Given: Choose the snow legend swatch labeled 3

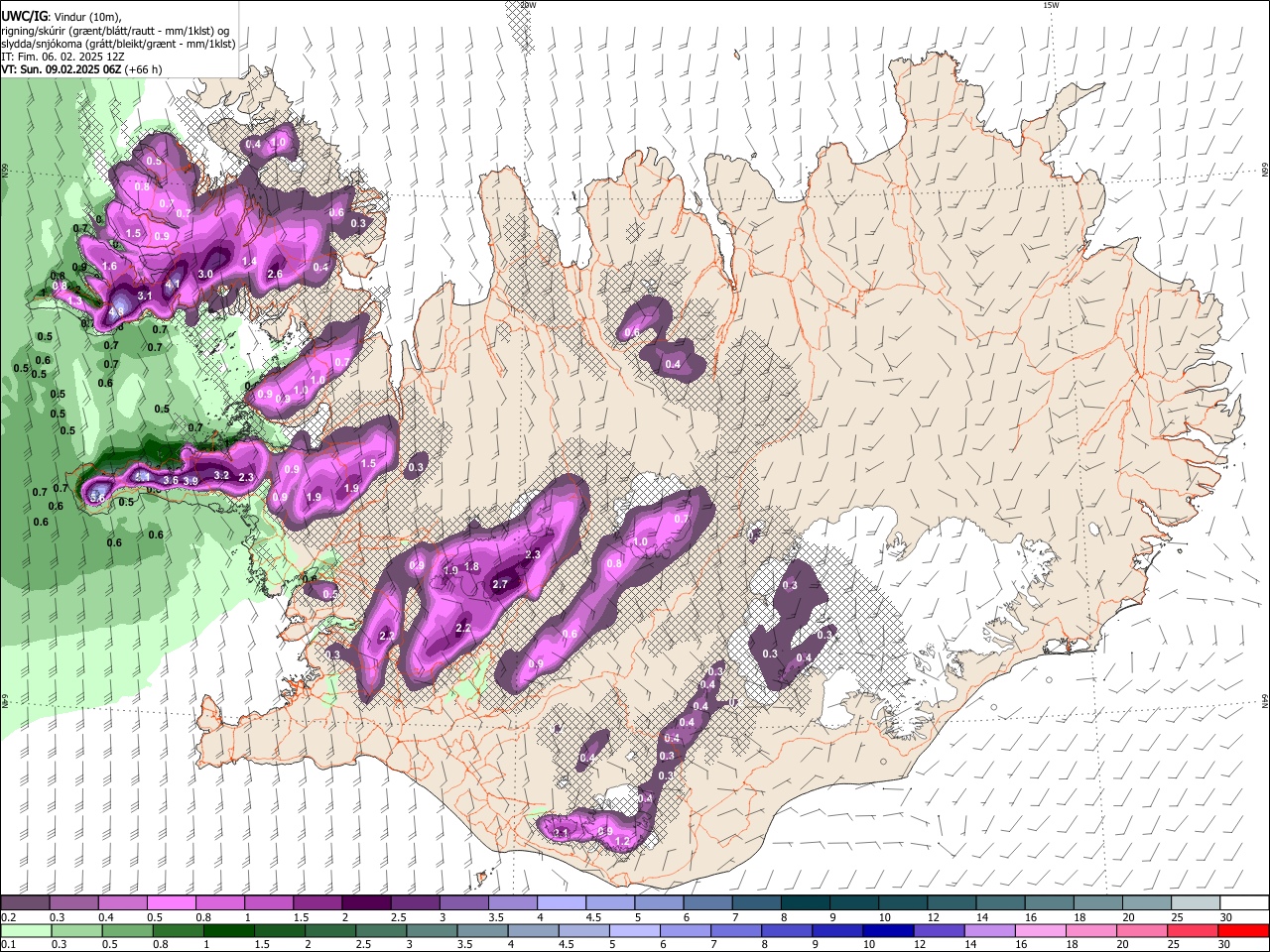Looking at the screenshot, I should [x=462, y=903].
